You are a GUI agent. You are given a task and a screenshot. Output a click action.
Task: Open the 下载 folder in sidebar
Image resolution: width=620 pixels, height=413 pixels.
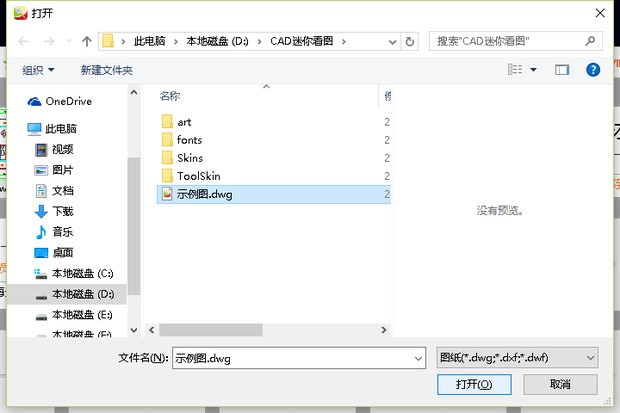coord(62,211)
